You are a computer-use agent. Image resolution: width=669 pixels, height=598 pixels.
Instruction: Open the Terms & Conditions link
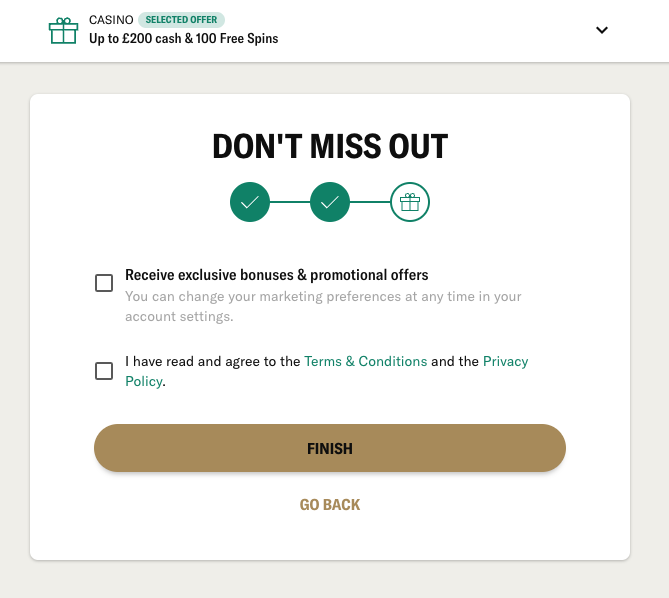click(x=365, y=361)
